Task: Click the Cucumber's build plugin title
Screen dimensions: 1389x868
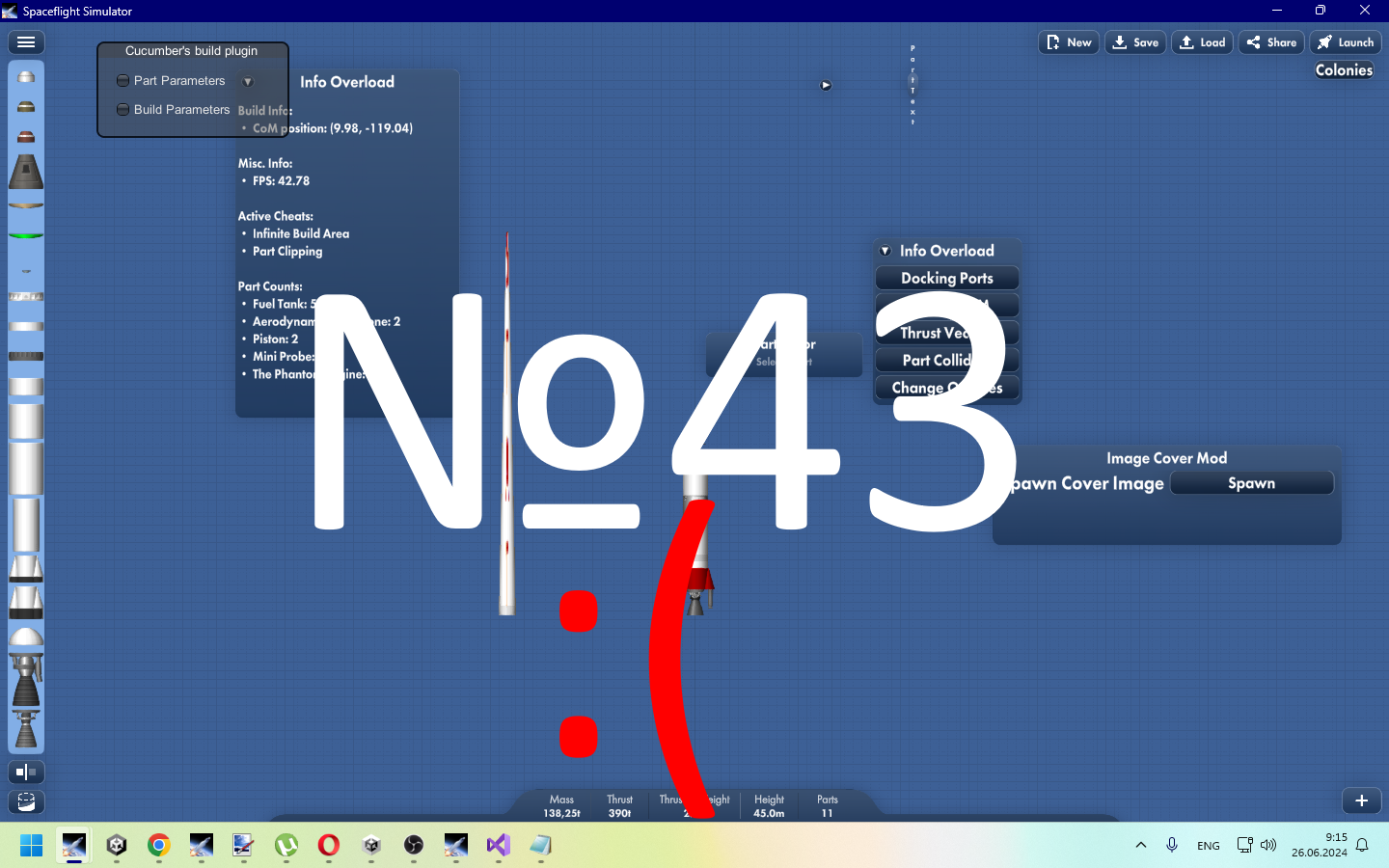Action: coord(191,51)
